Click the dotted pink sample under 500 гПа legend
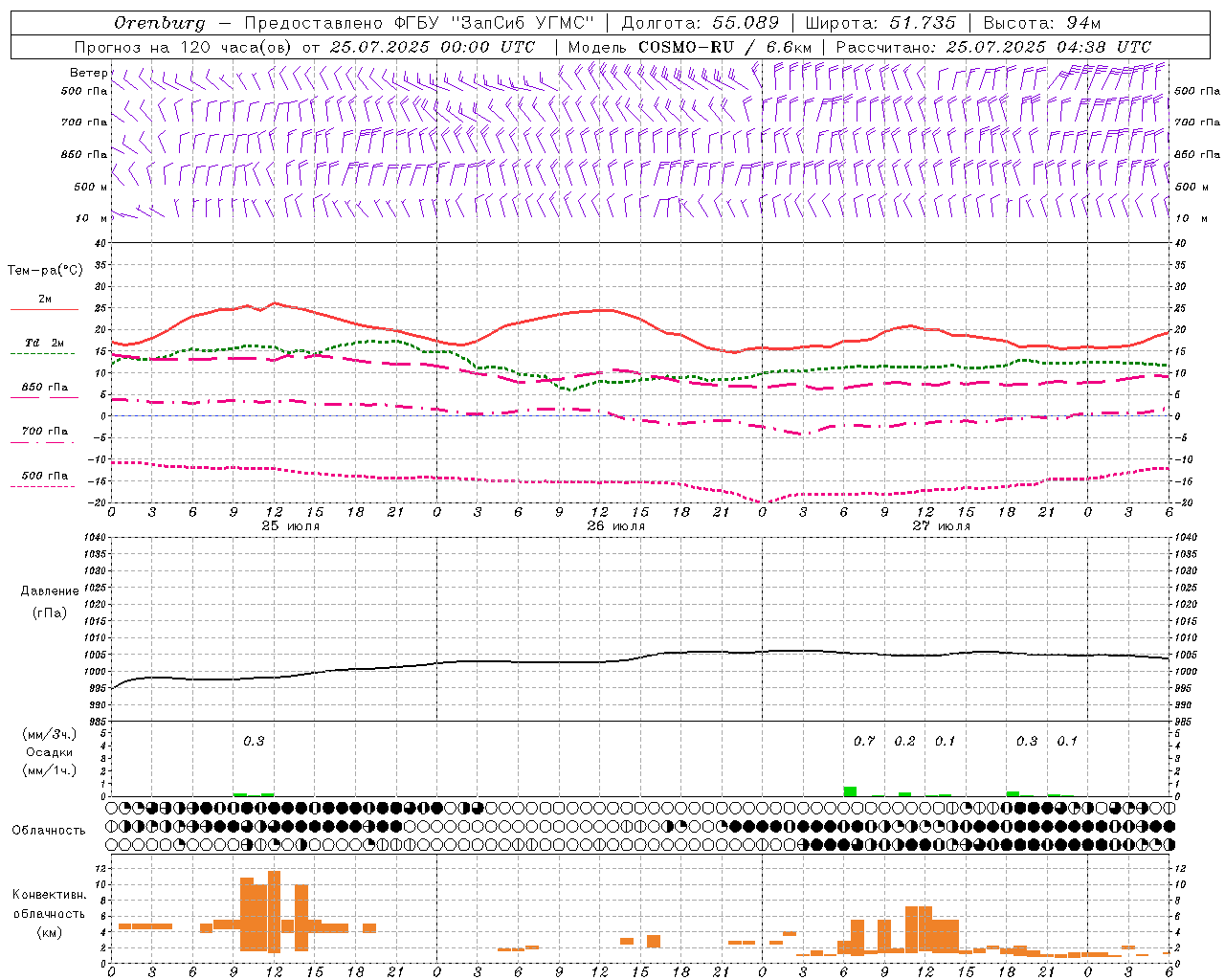Viewport: 1225px width, 980px height. [42, 487]
